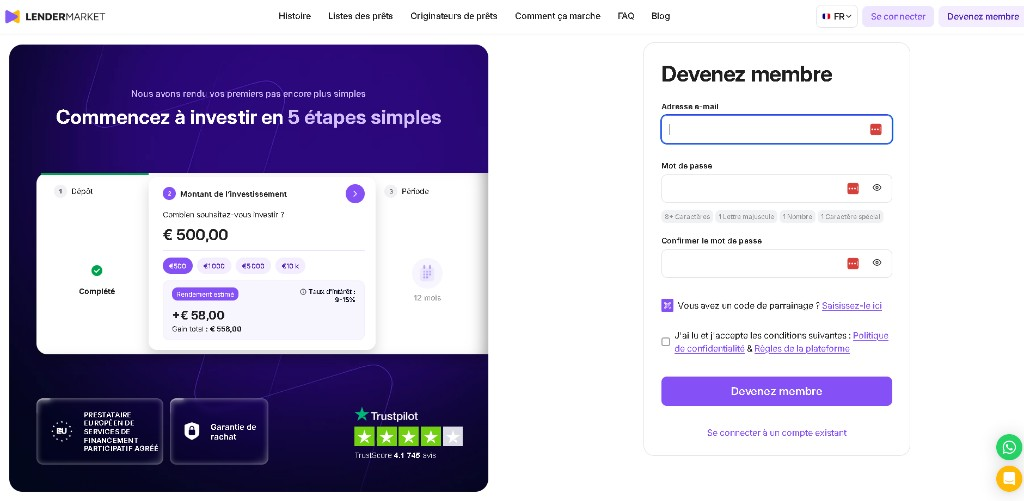Click password manager icon in email field

[876, 129]
